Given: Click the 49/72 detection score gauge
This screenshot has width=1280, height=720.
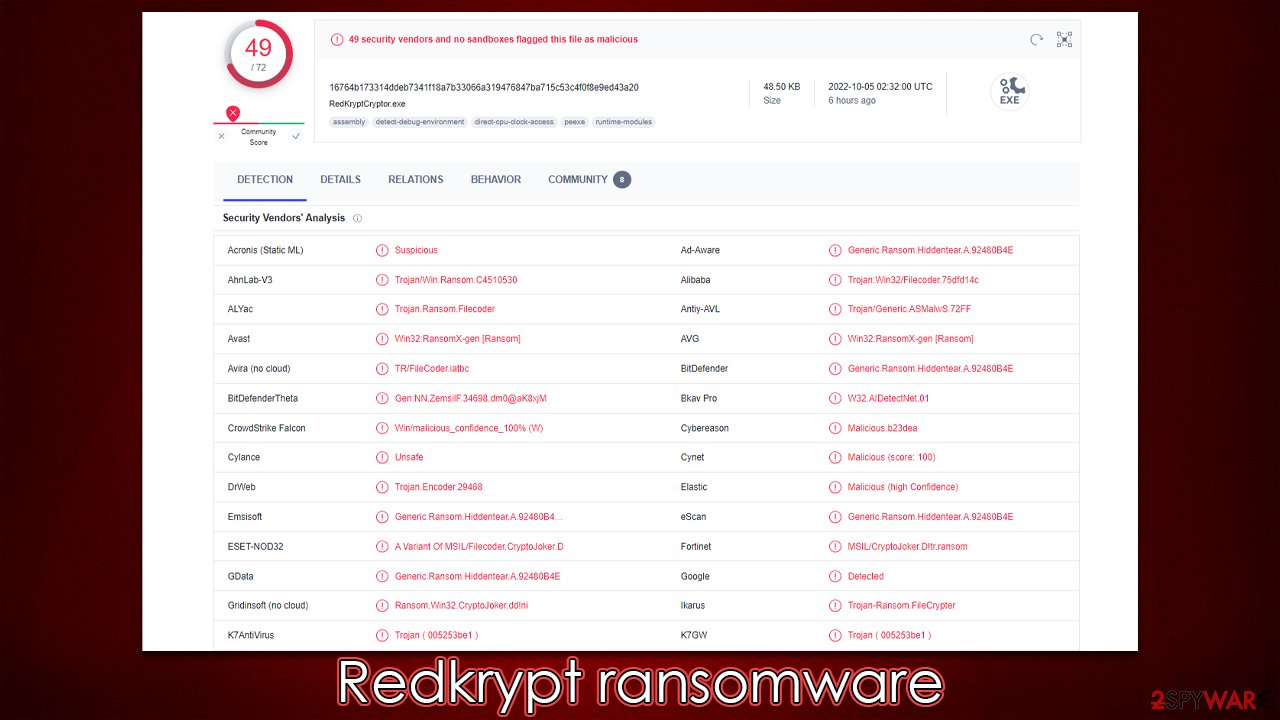Looking at the screenshot, I should pos(258,54).
